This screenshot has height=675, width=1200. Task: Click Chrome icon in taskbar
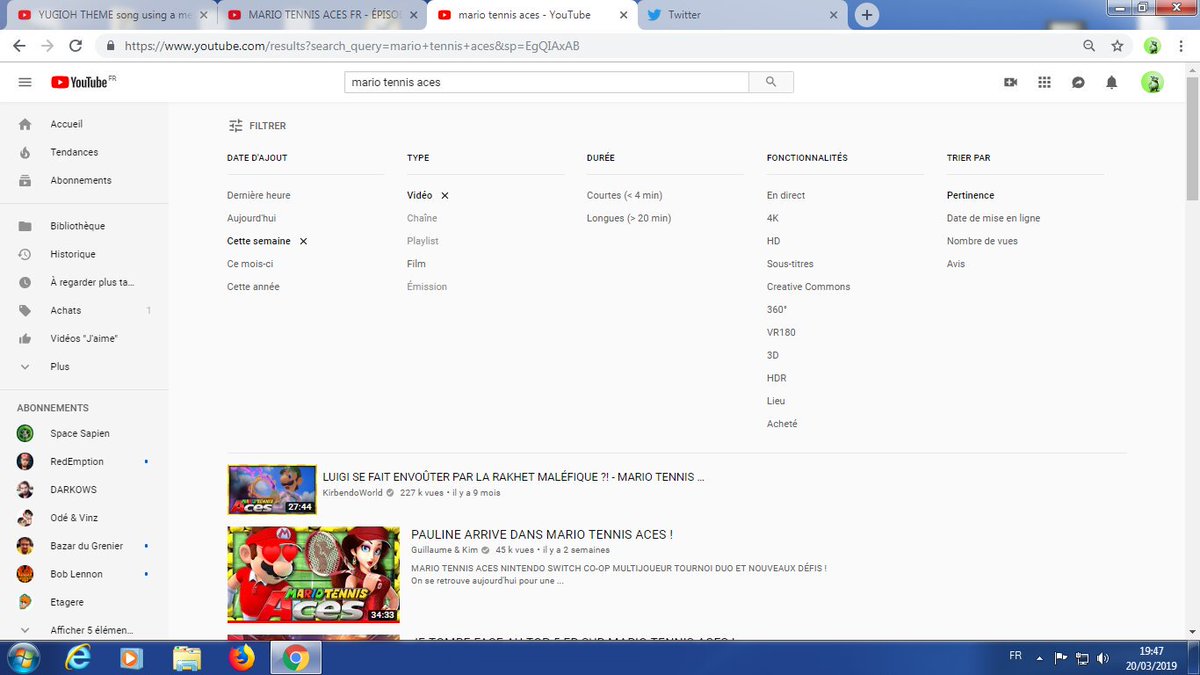pyautogui.click(x=295, y=658)
